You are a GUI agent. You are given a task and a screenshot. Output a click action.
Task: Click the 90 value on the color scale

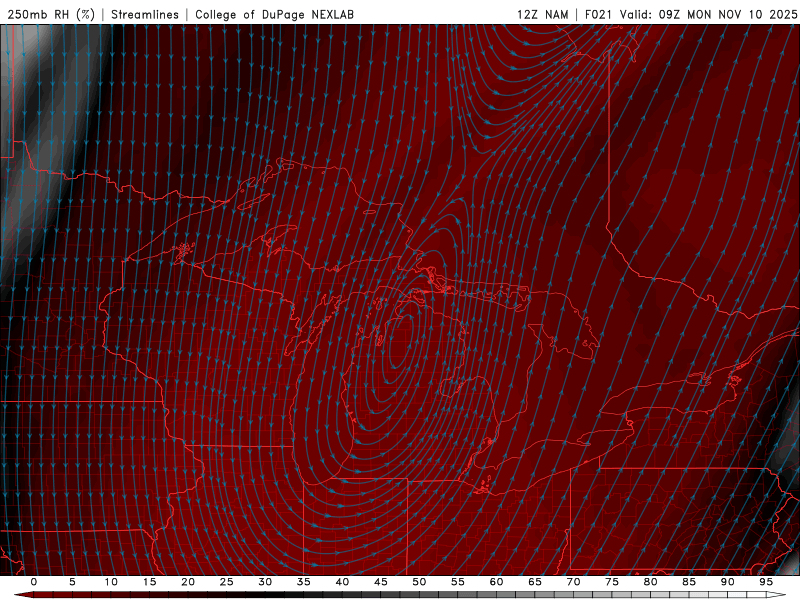click(727, 582)
